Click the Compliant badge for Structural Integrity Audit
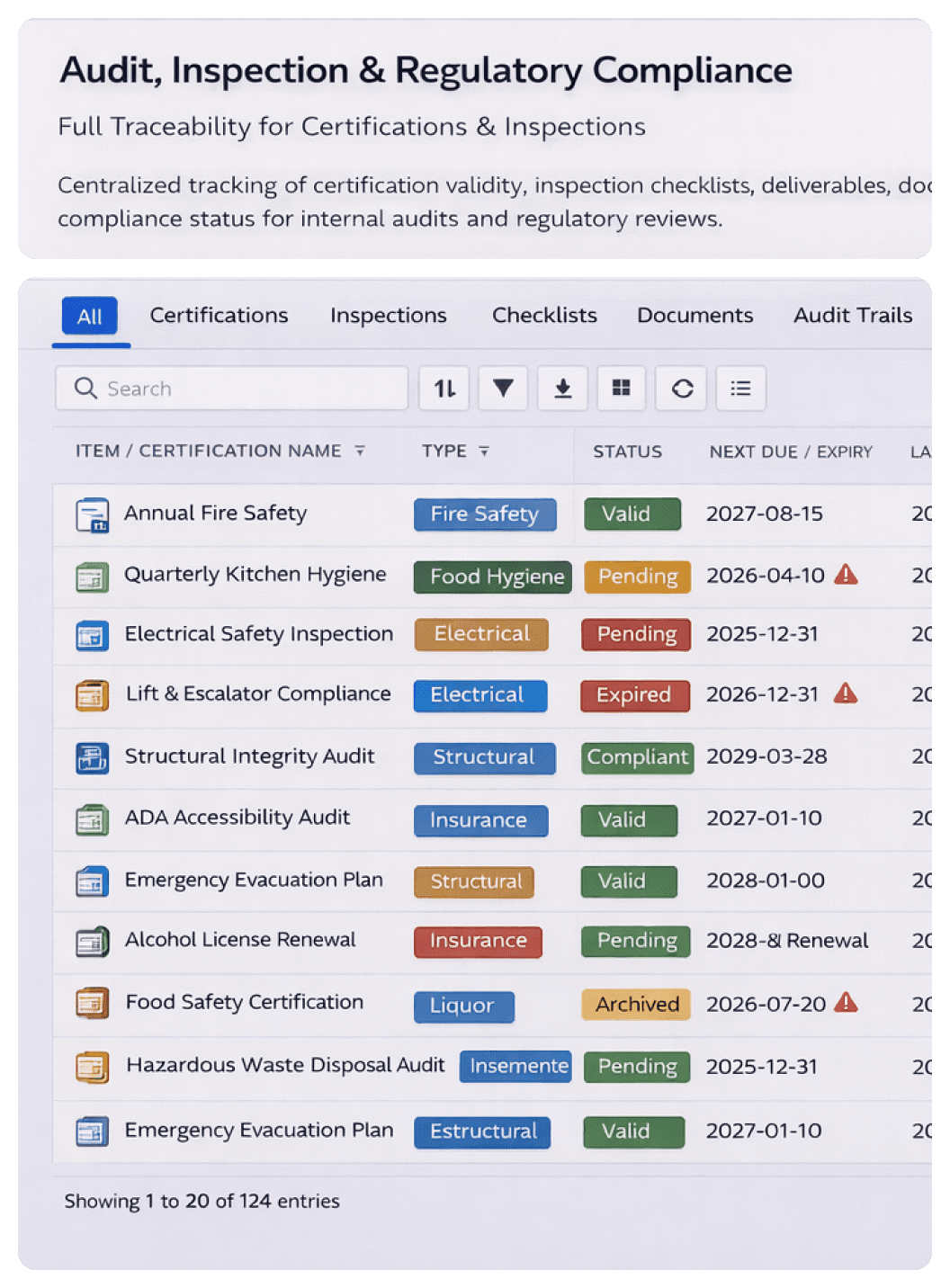 click(x=637, y=757)
